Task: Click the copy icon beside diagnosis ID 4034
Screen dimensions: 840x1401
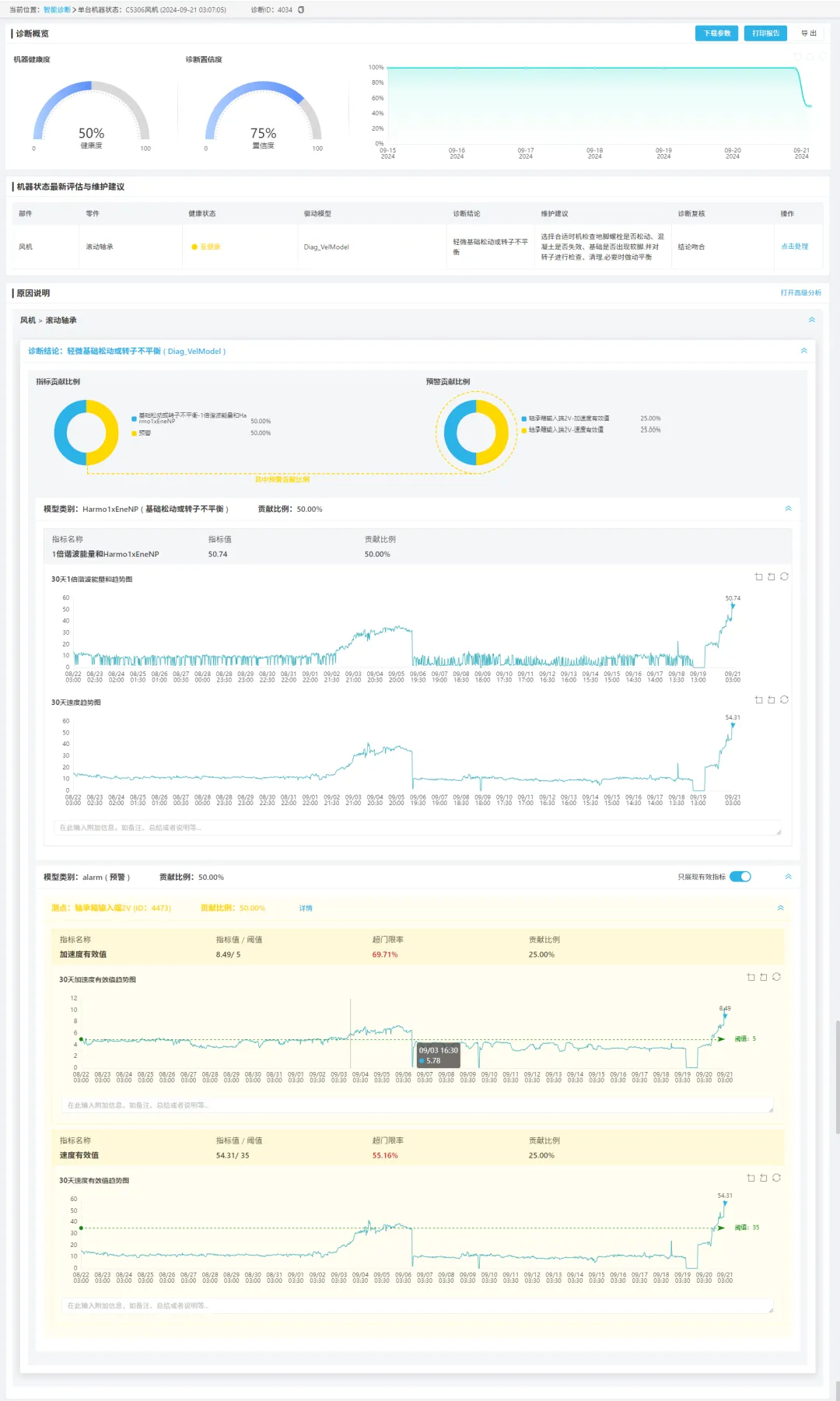Action: point(301,10)
